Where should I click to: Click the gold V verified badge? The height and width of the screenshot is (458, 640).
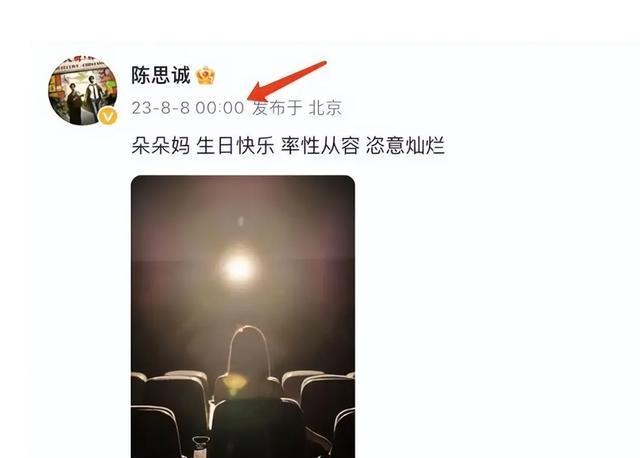[108, 117]
